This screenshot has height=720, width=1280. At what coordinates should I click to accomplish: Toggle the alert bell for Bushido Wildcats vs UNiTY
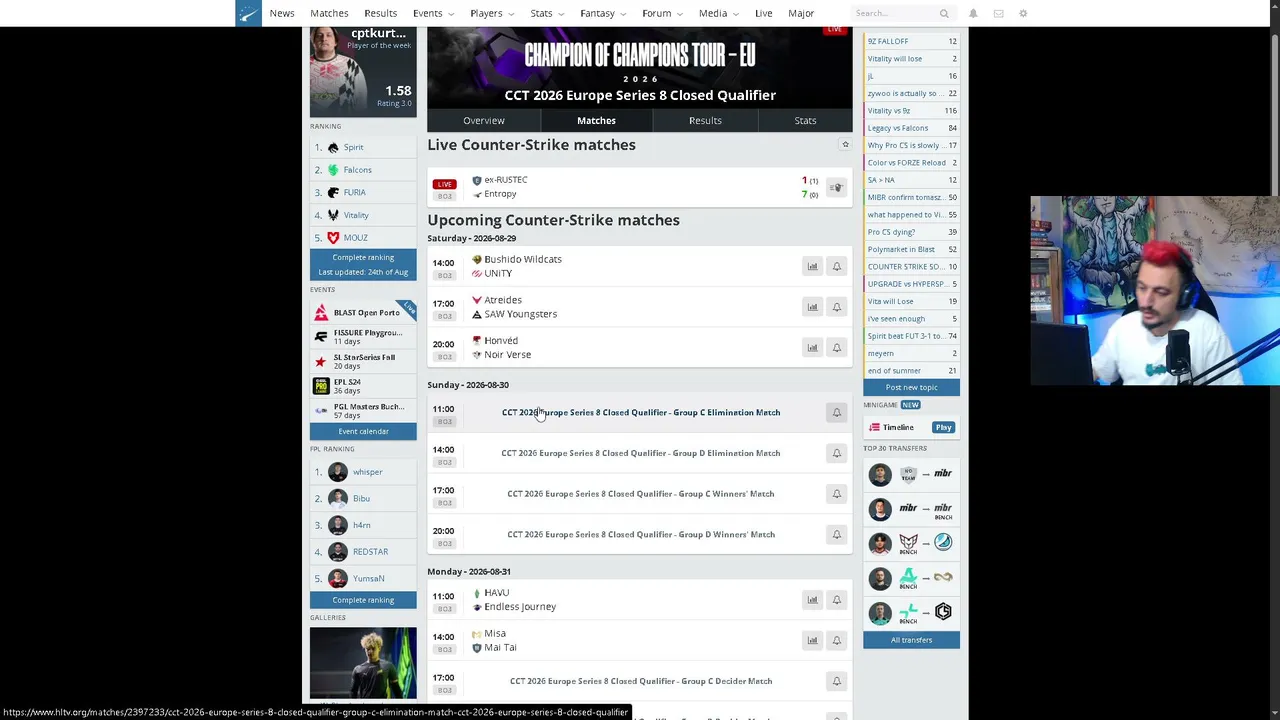[x=837, y=266]
